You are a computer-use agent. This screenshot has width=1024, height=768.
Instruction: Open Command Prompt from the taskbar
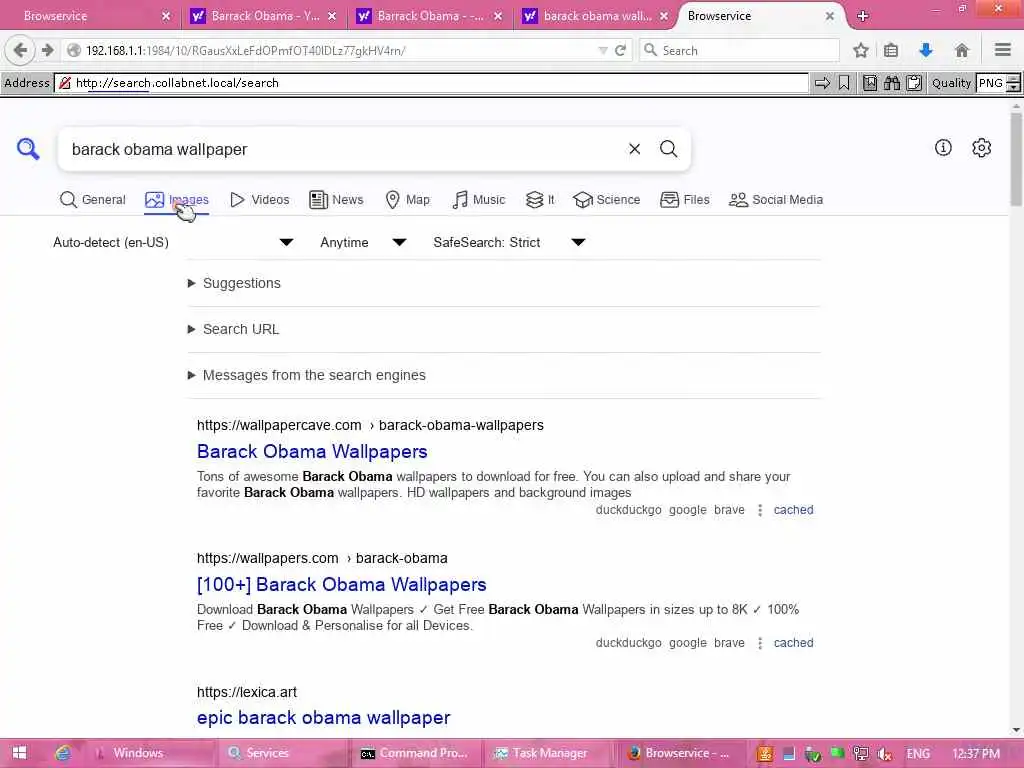(x=415, y=753)
